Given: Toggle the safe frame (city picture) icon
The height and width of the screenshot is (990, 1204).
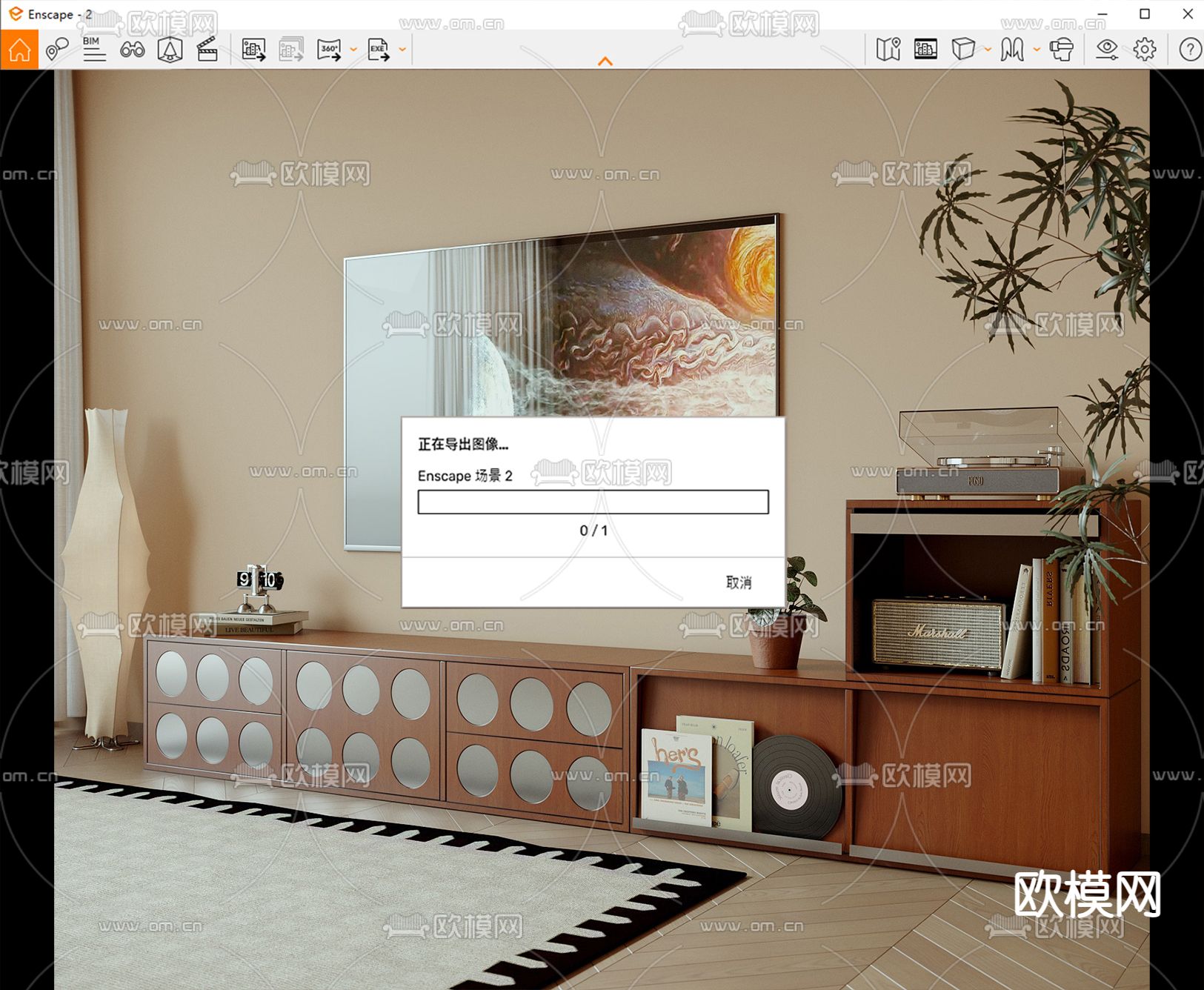Looking at the screenshot, I should pos(925,50).
